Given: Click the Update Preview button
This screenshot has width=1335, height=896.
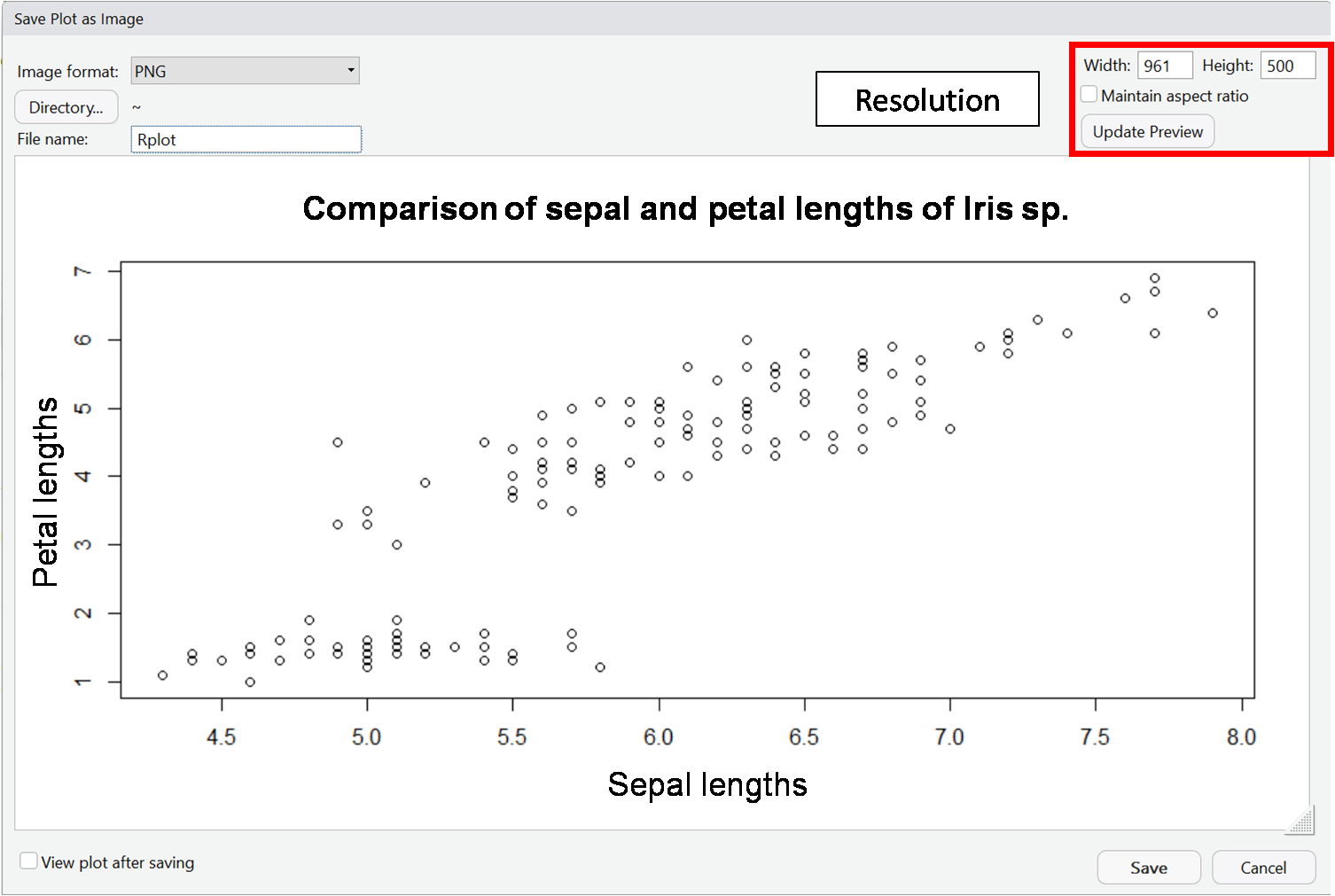Looking at the screenshot, I should [1148, 132].
